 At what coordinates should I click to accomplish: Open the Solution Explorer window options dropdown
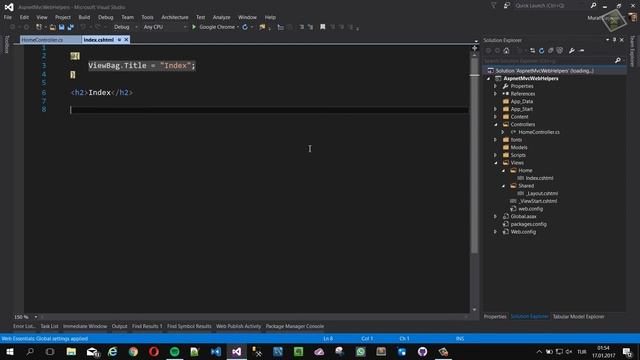[x=607, y=40]
